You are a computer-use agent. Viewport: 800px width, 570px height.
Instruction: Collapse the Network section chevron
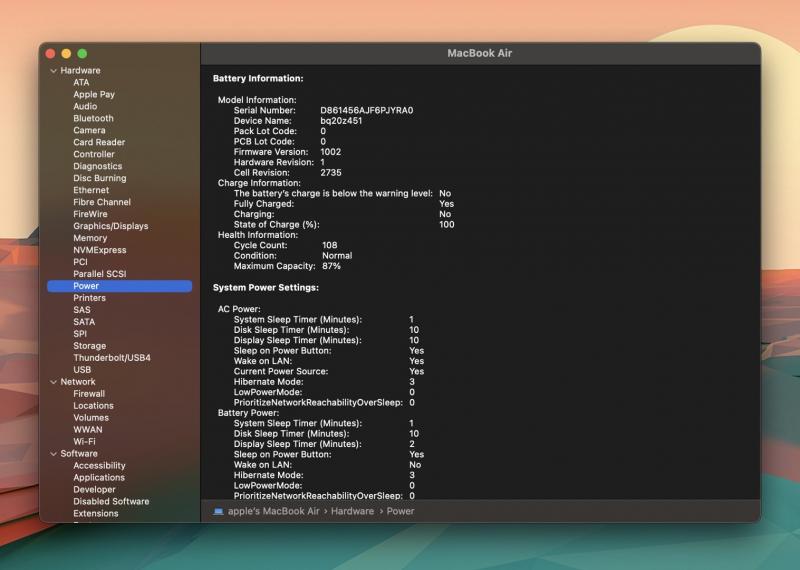click(x=54, y=382)
